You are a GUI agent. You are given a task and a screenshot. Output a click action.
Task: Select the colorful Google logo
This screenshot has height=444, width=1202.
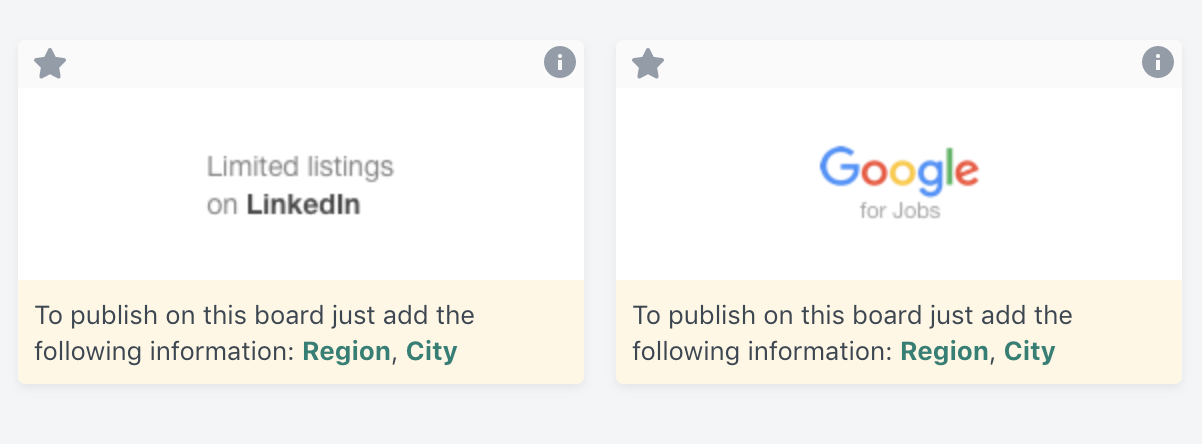click(899, 170)
